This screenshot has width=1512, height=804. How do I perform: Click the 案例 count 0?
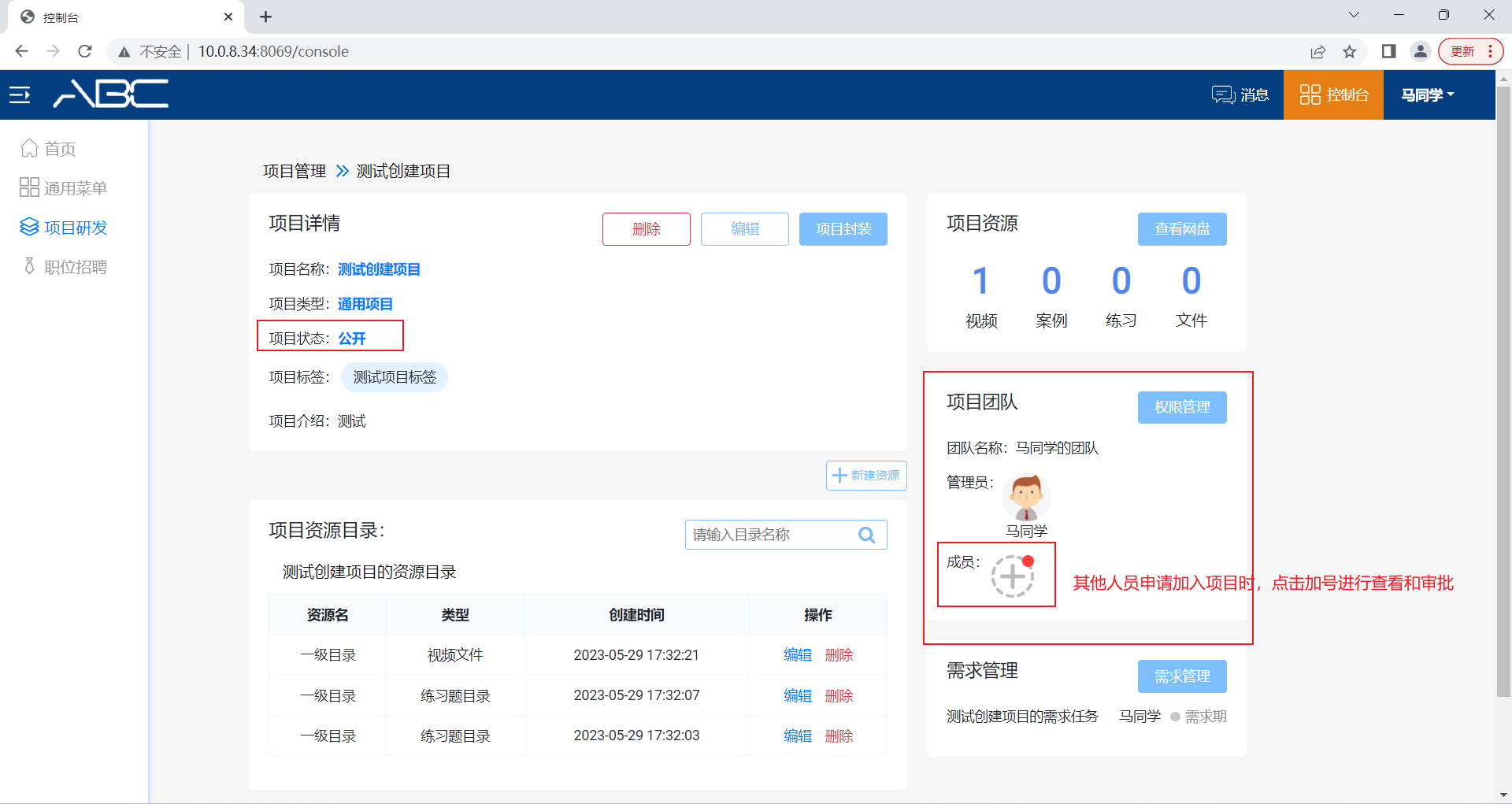1051,281
